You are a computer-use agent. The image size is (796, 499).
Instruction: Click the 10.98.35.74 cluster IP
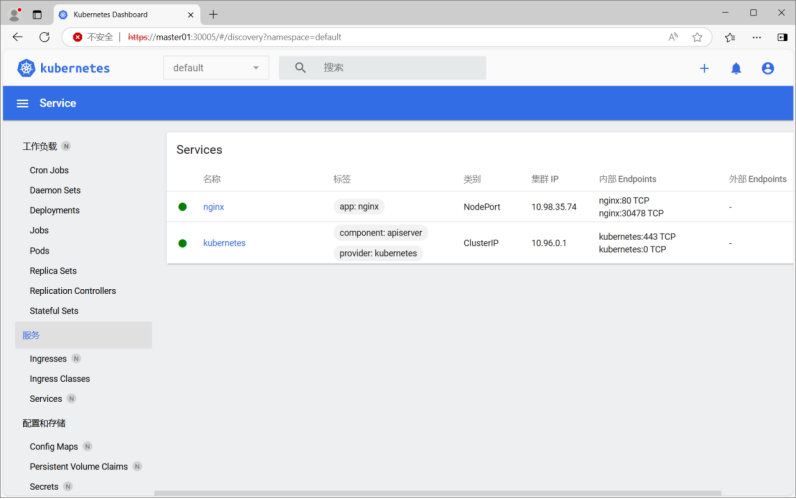[x=554, y=207]
